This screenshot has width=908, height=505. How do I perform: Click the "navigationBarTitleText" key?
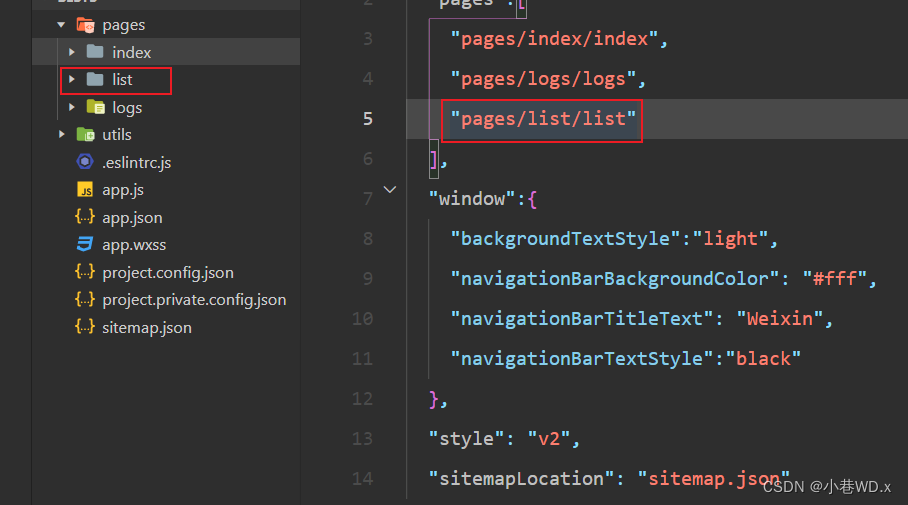[x=581, y=319]
